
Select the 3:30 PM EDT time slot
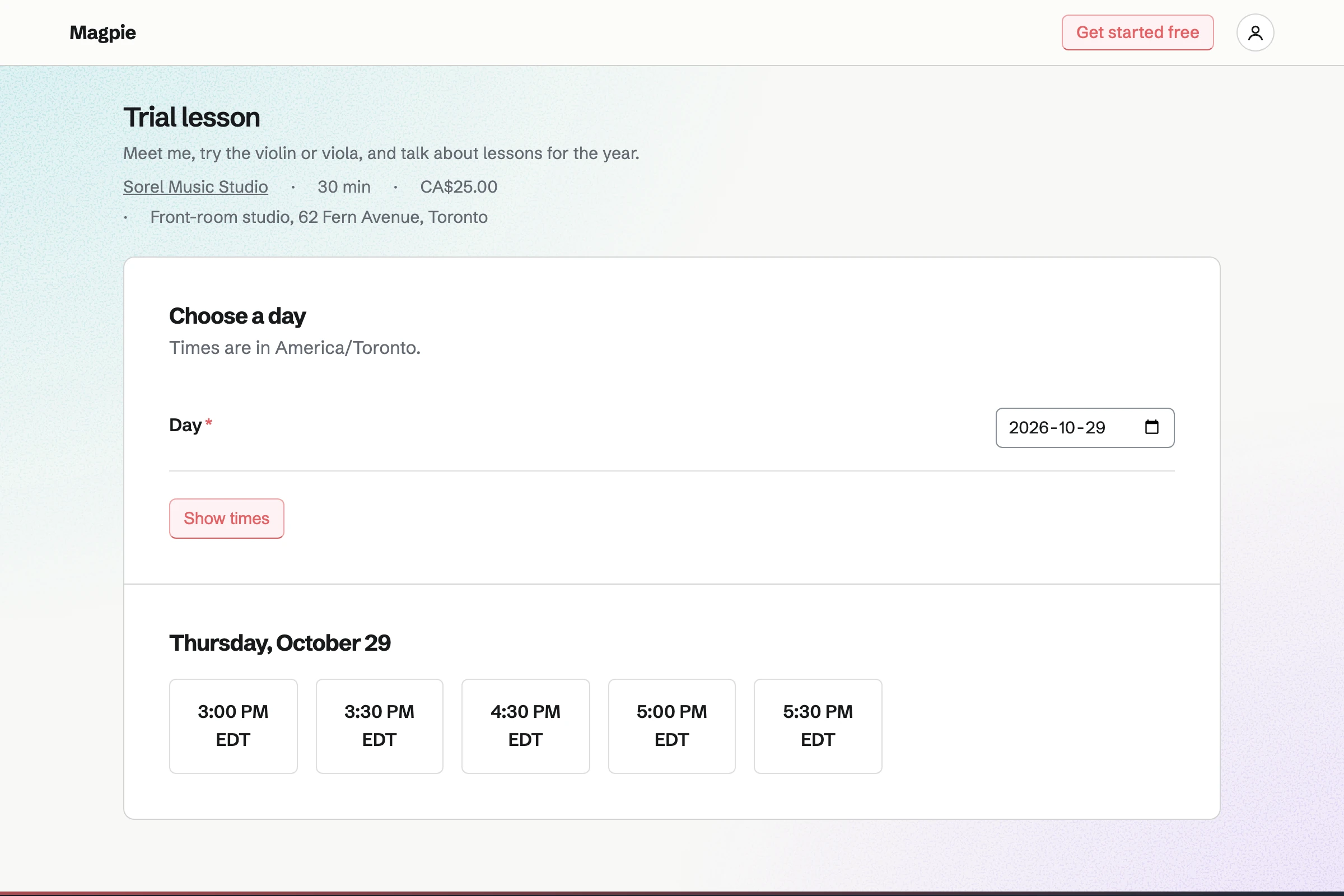380,726
